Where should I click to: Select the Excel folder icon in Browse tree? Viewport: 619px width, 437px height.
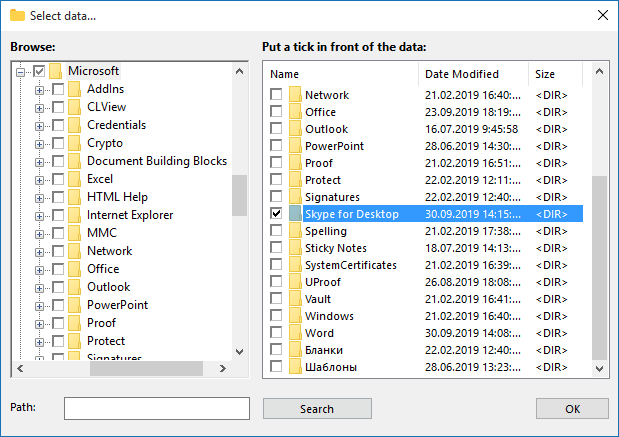[74, 179]
